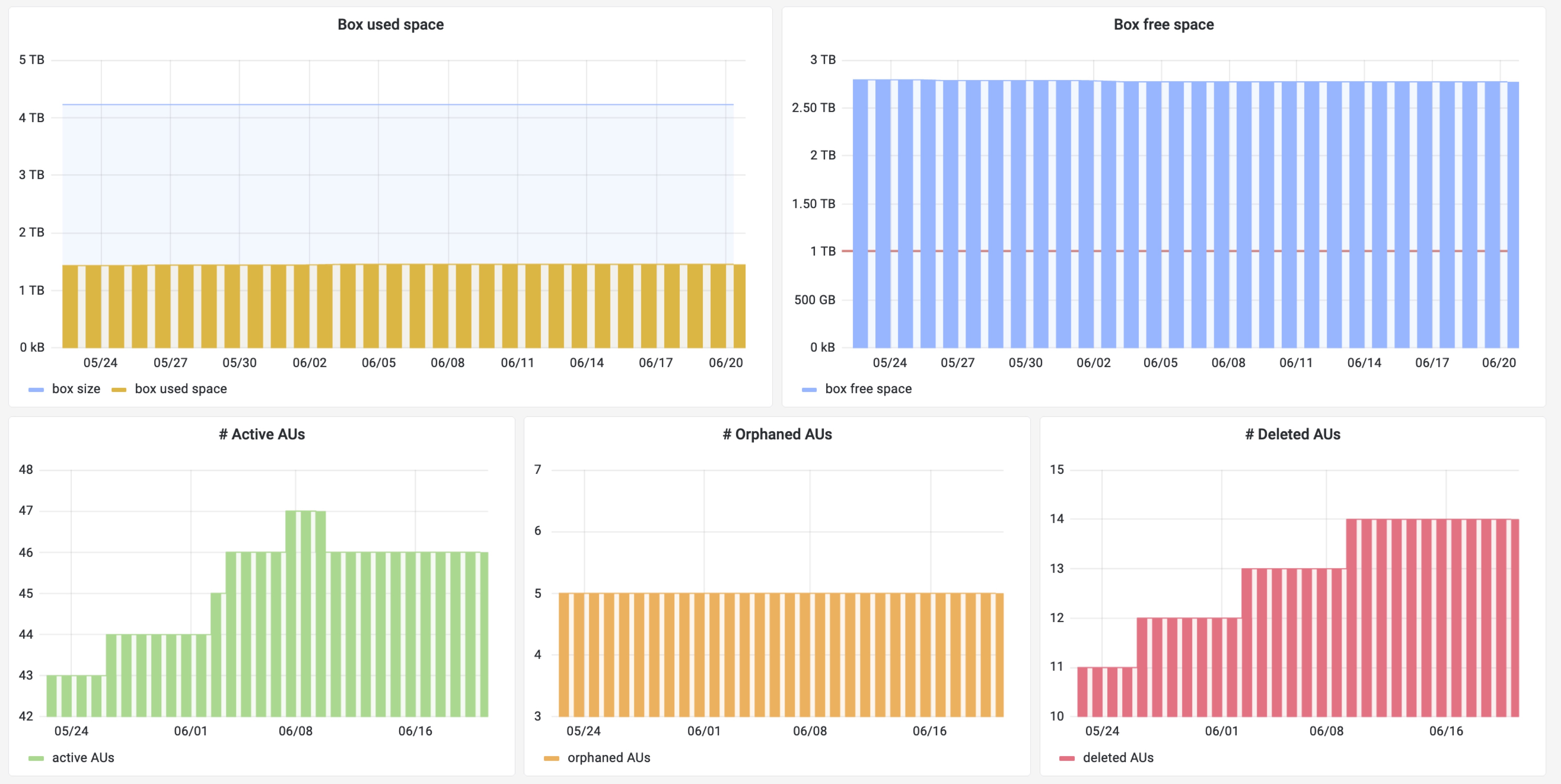The height and width of the screenshot is (784, 1561).
Task: Toggle the box used space series label
Action: (x=180, y=389)
